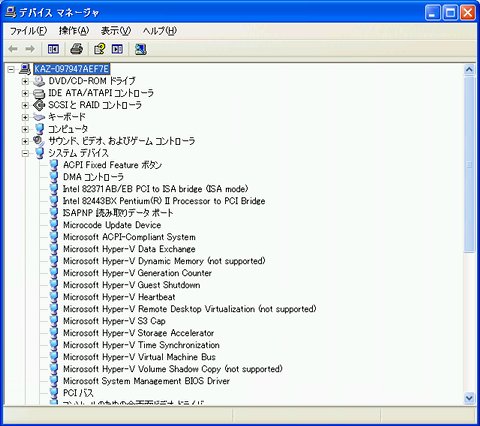
Task: Collapse the システム デバイス node
Action: [25, 153]
